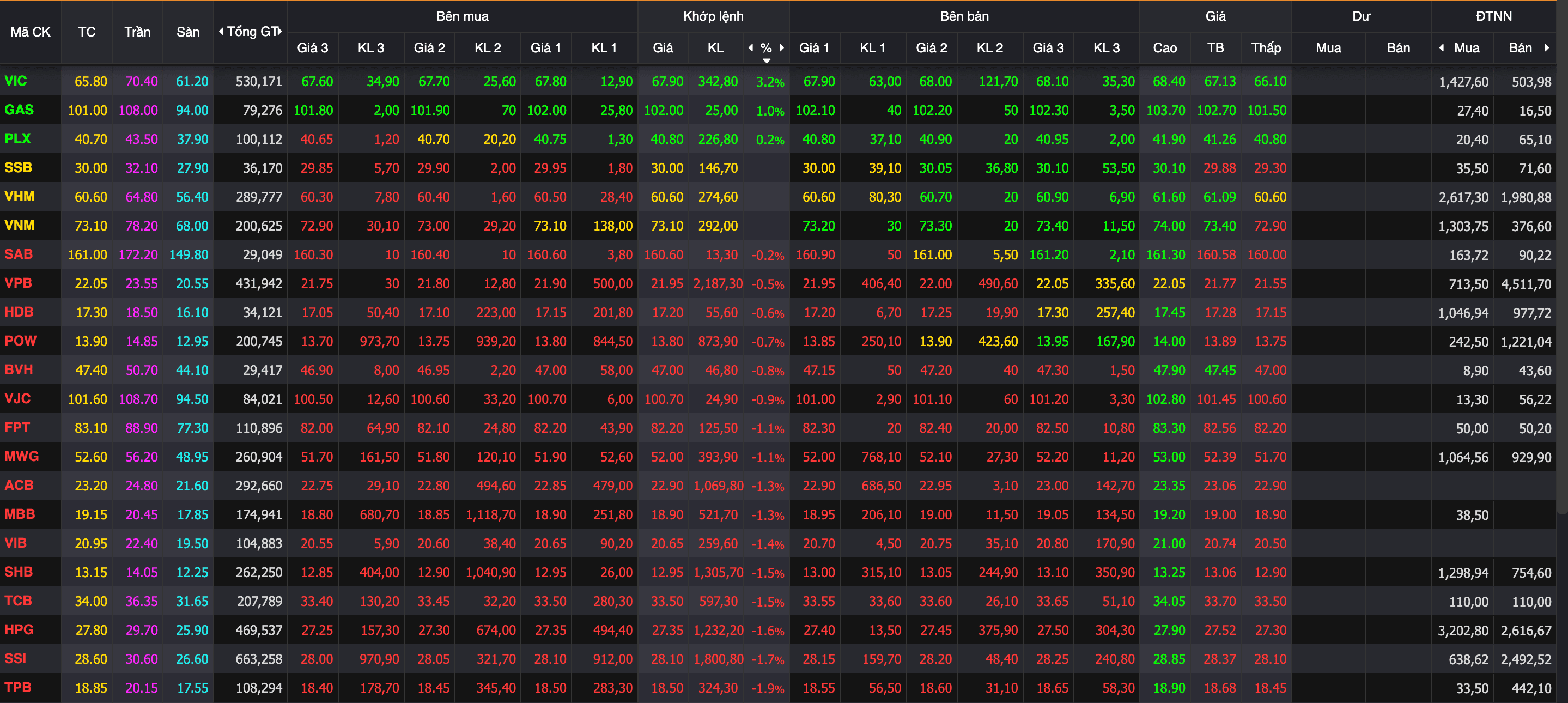The width and height of the screenshot is (1568, 703).
Task: Open SAB stock symbol
Action: [19, 254]
